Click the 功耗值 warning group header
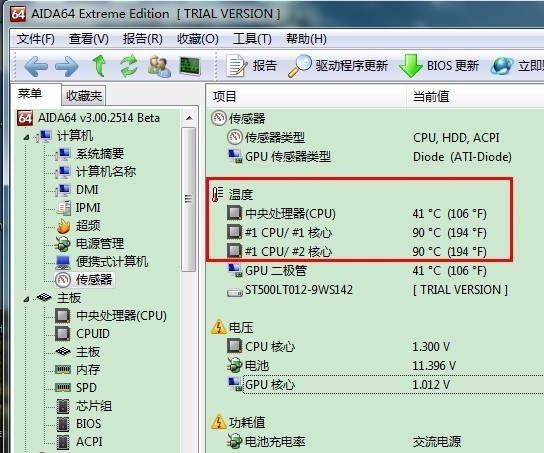Screen dimensions: 544x453 pos(238,422)
